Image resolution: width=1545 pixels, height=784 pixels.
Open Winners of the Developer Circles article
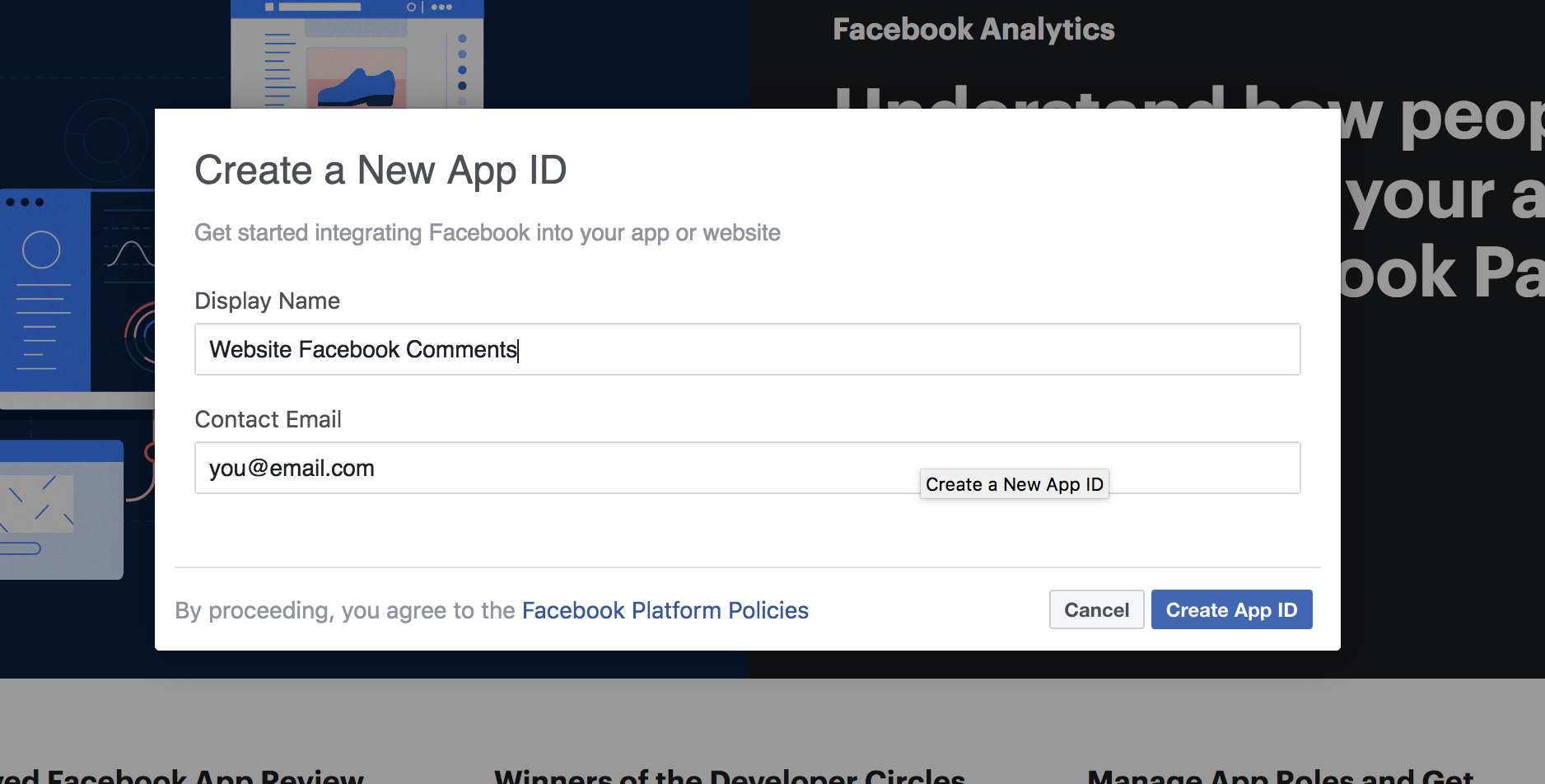tap(730, 776)
